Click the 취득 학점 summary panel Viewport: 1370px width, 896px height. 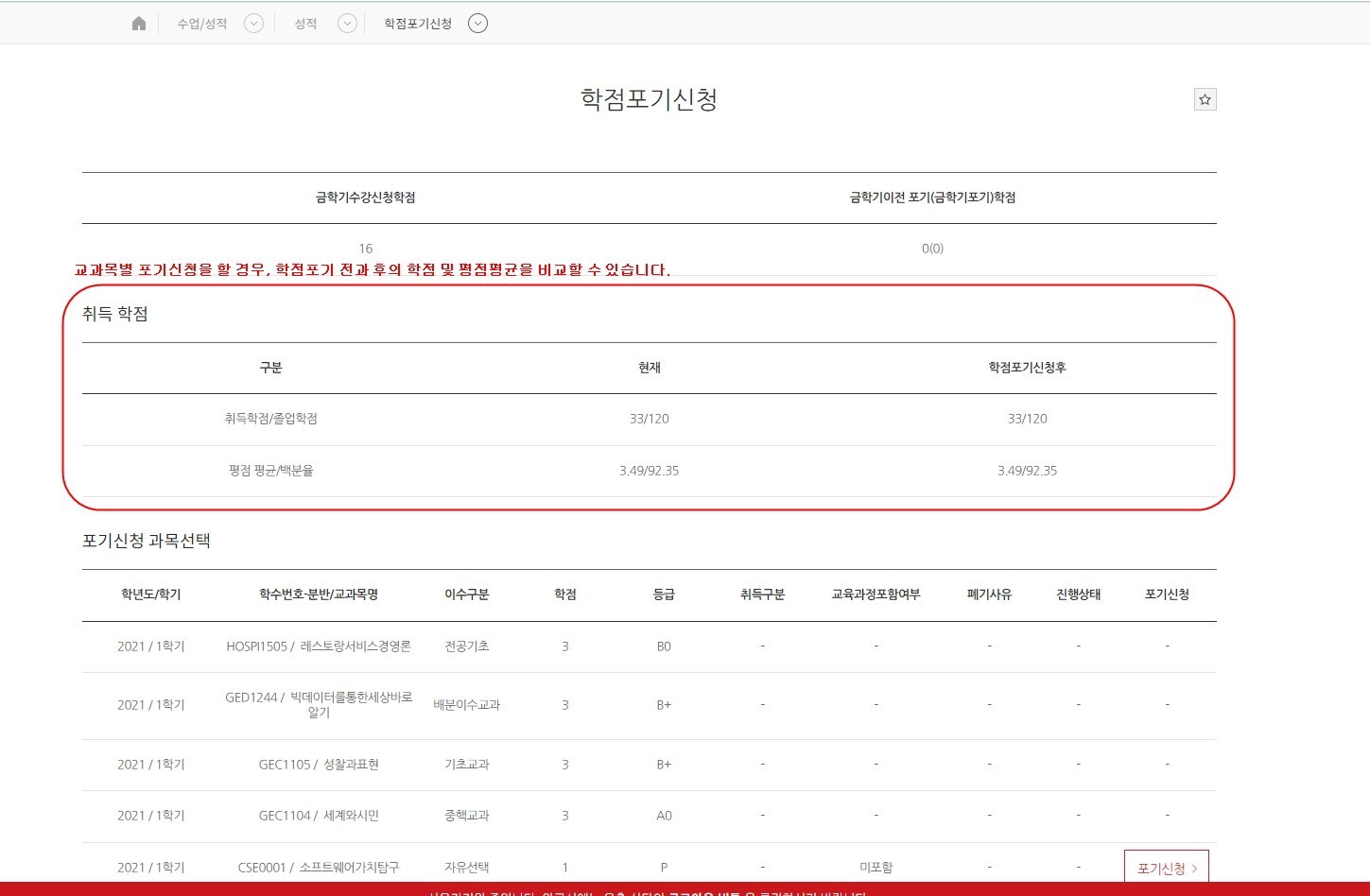coord(649,397)
